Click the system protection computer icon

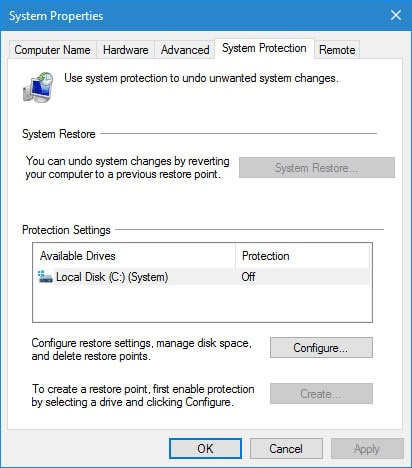(38, 87)
